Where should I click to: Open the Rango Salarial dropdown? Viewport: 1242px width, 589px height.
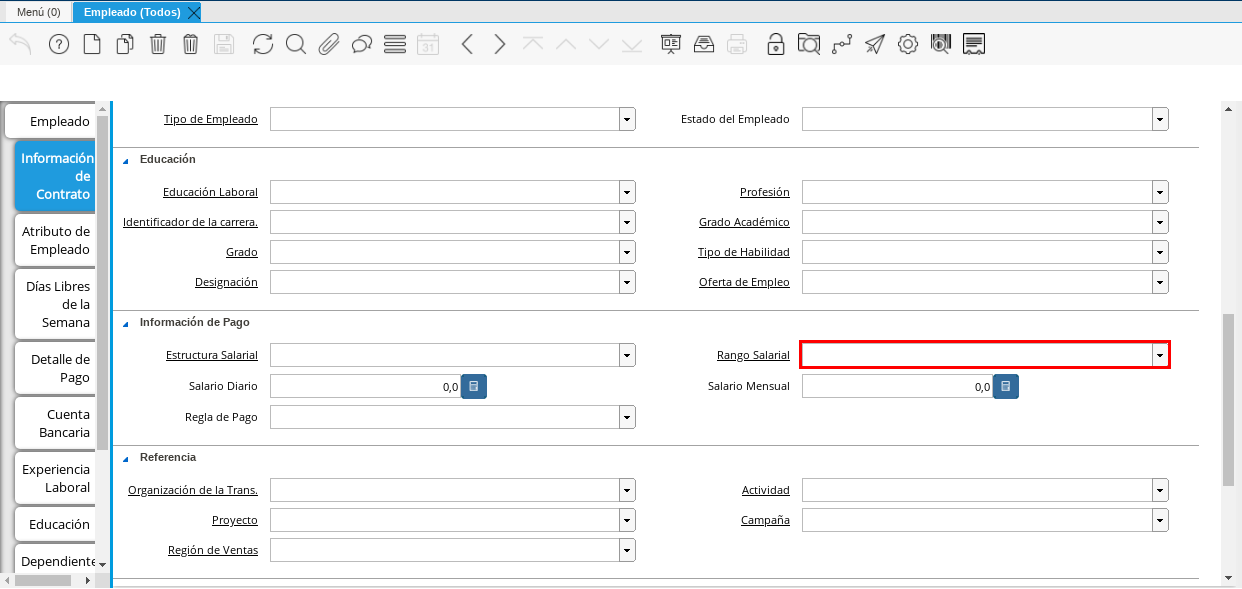coord(1160,355)
